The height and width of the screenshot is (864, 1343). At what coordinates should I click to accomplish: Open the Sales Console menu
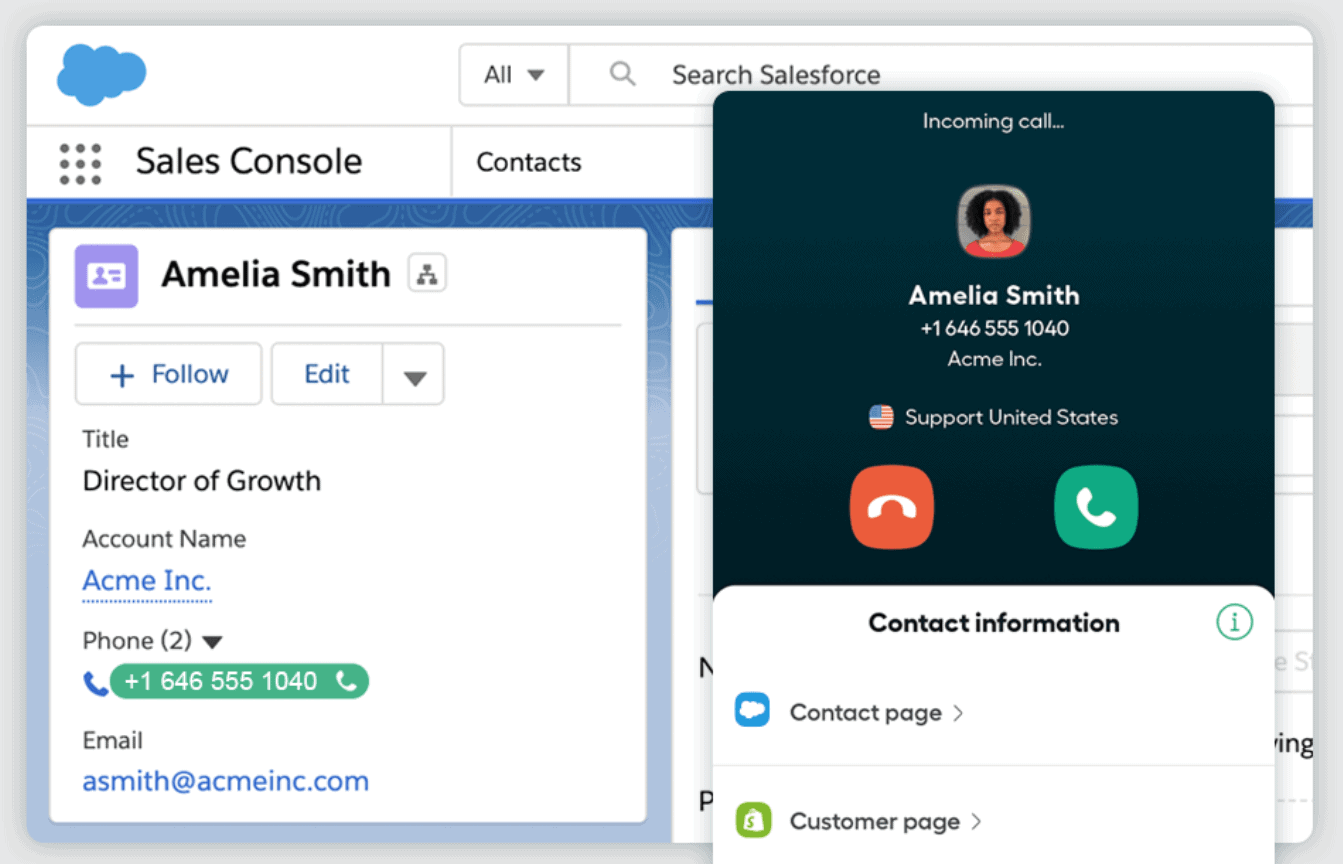[x=247, y=161]
